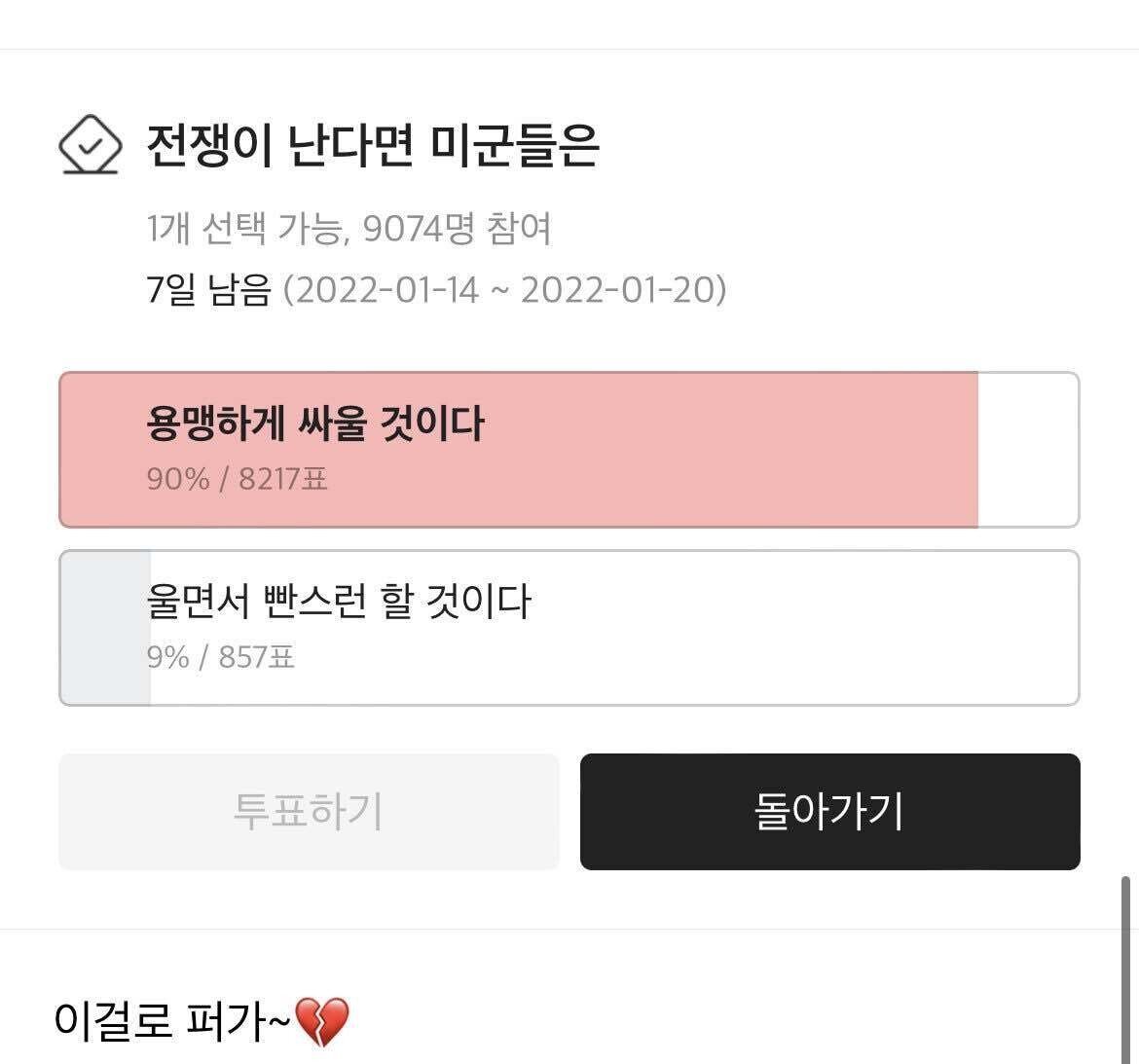
Task: Click the 90% / 8217표 vote count
Action: 237,479
